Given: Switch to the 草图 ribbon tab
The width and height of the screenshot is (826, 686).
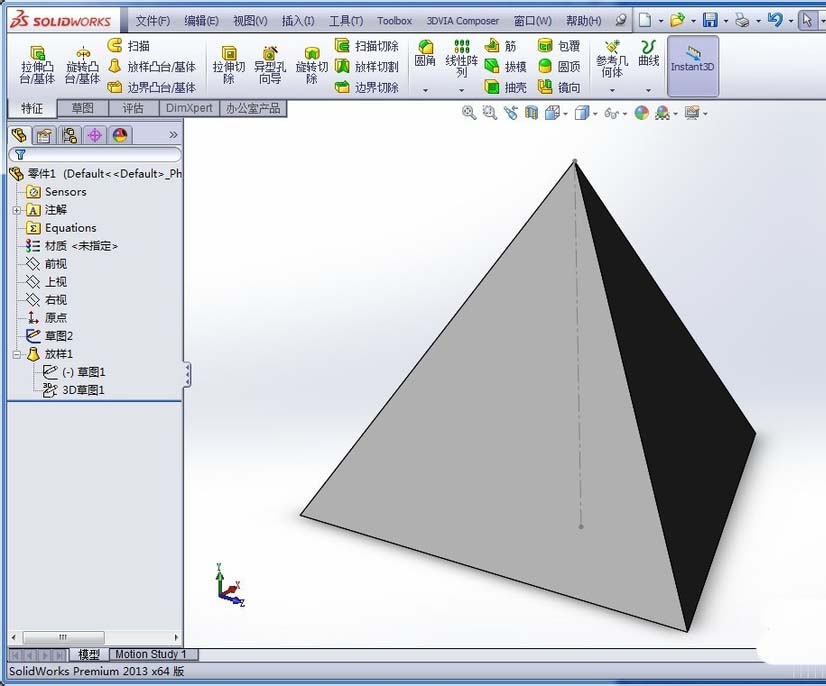Looking at the screenshot, I should tap(84, 107).
